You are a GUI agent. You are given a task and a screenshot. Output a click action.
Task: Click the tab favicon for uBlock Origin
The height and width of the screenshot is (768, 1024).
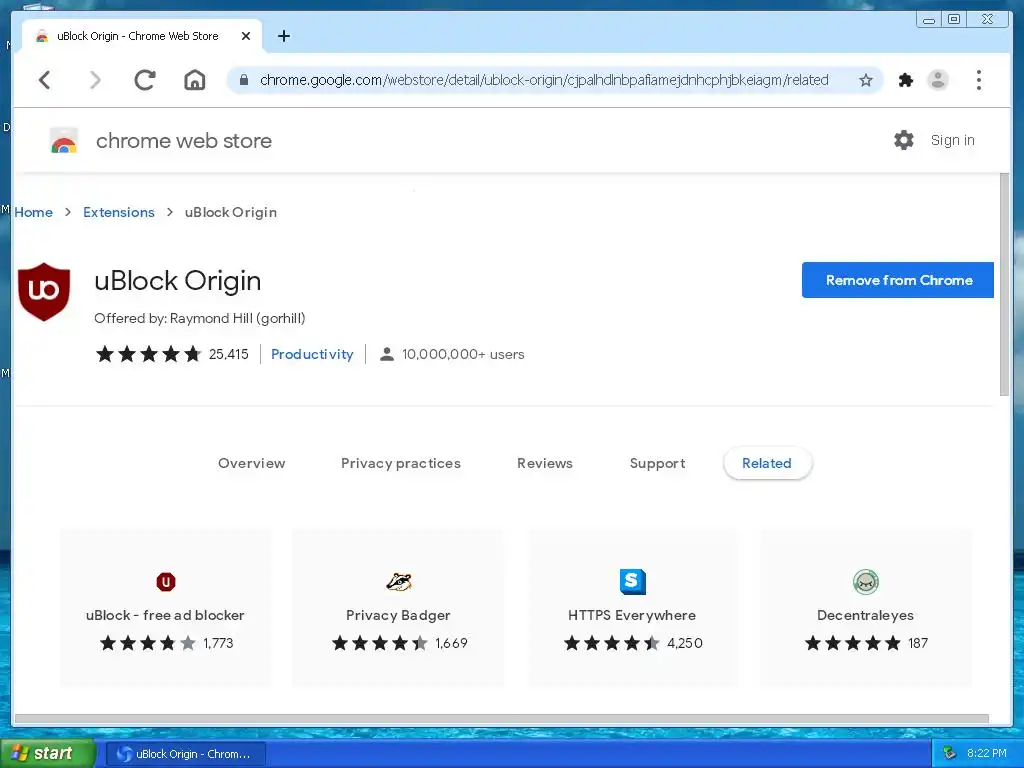(x=42, y=36)
